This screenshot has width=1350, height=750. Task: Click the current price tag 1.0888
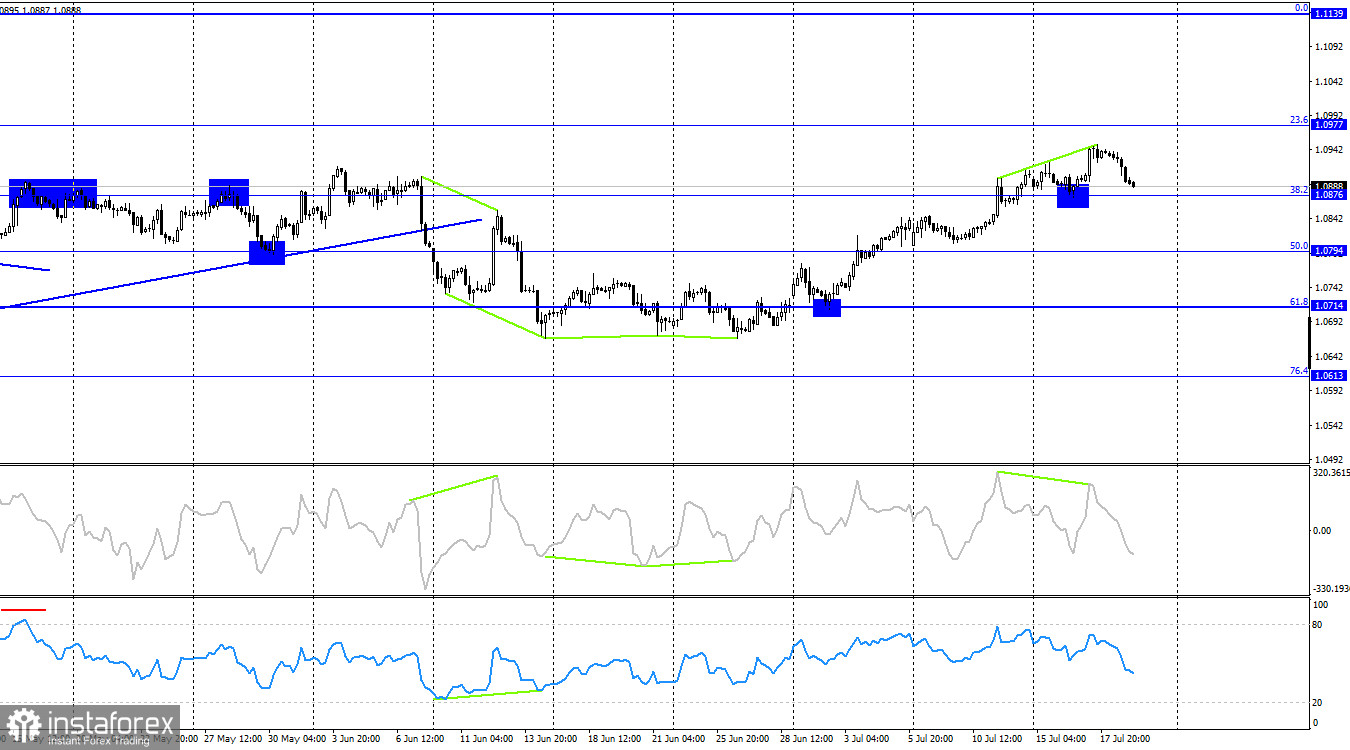click(x=1329, y=186)
